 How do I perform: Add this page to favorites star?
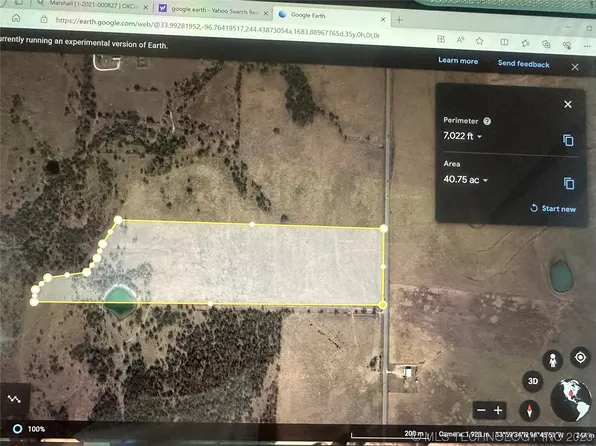(479, 41)
